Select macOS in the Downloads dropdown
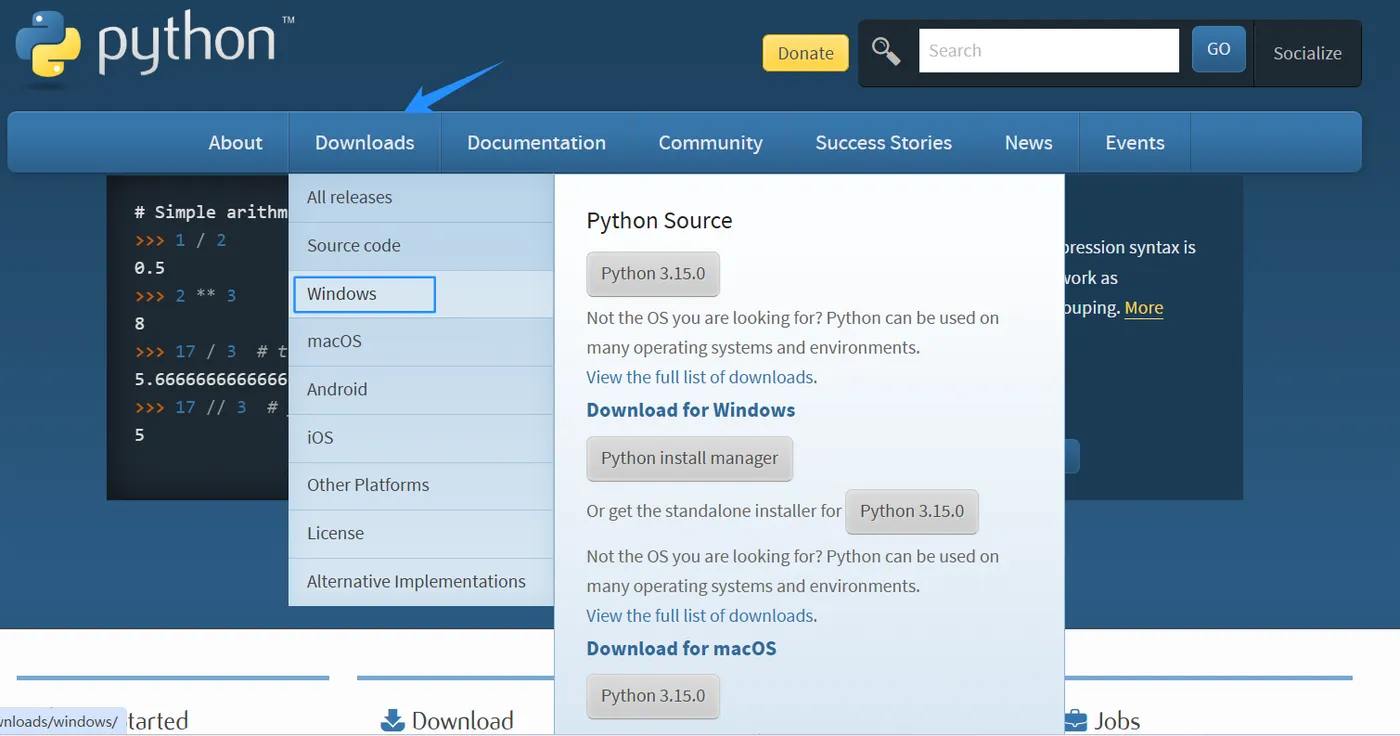The image size is (1400, 736). tap(421, 342)
